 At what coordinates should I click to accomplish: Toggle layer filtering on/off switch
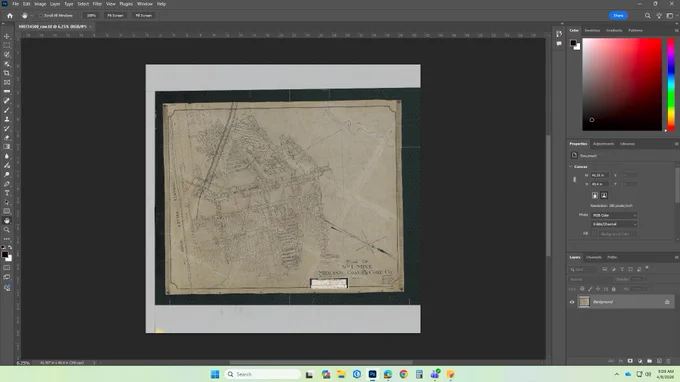647,268
